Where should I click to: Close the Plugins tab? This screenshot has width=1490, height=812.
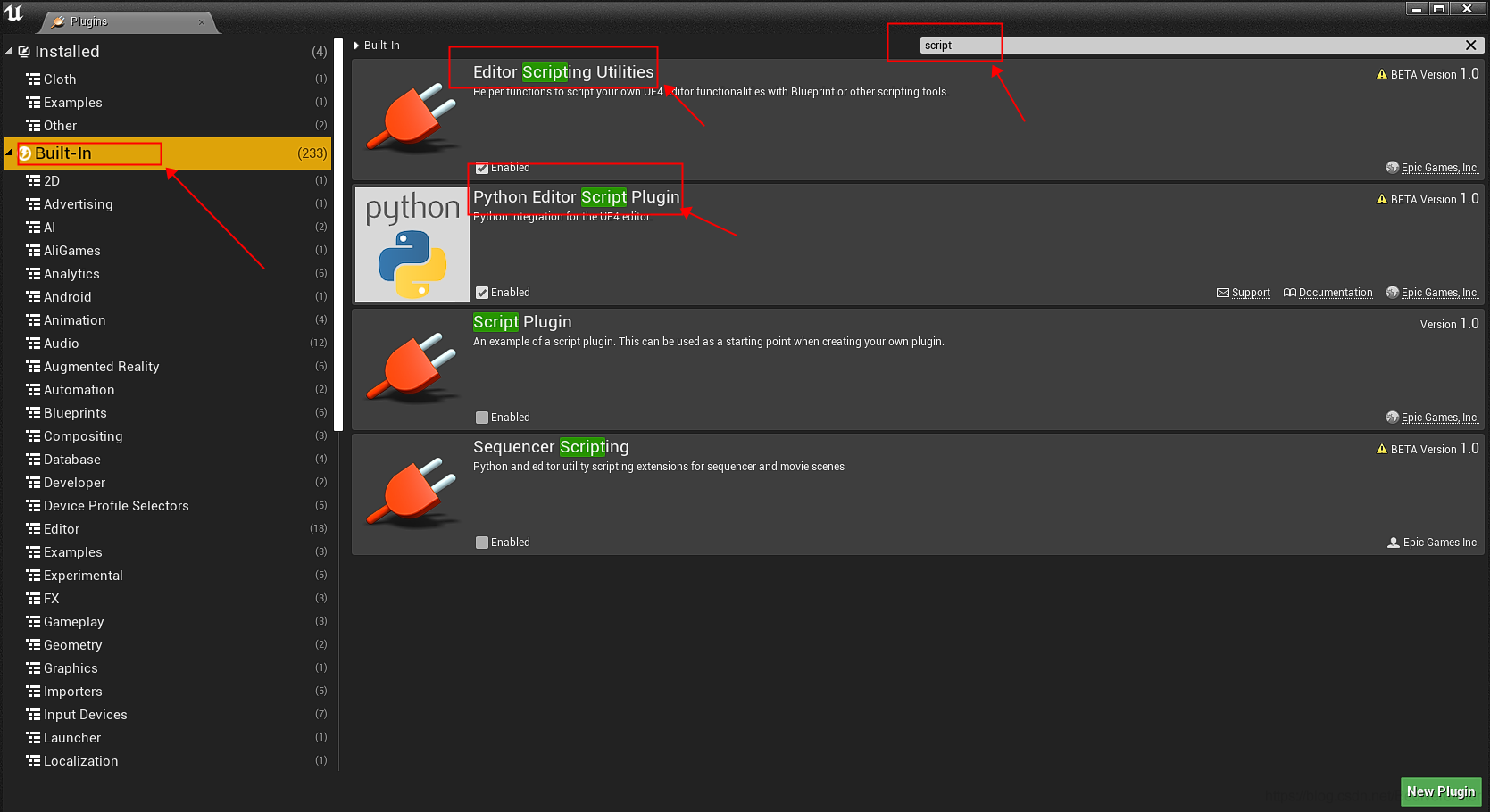(x=202, y=22)
